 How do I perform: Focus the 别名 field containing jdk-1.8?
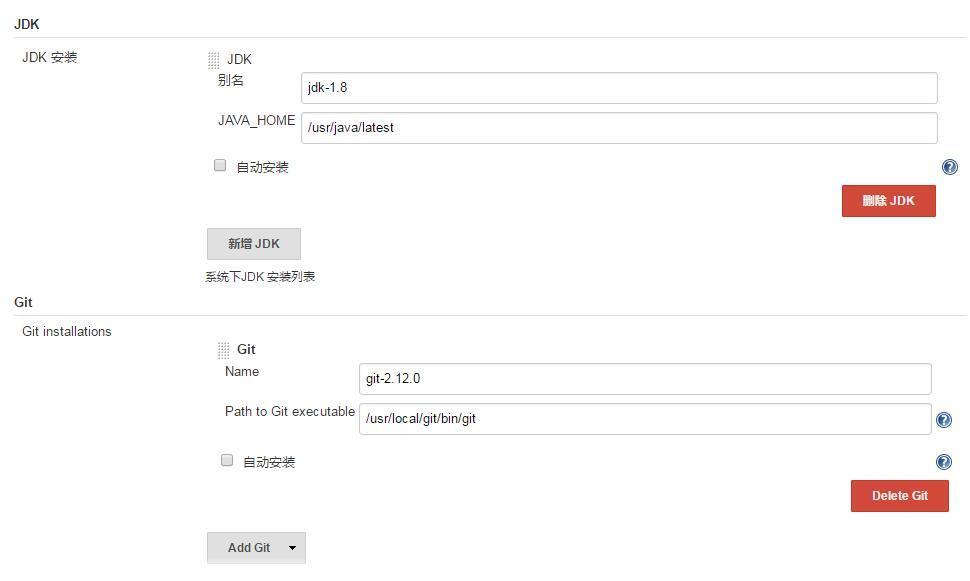tap(618, 88)
